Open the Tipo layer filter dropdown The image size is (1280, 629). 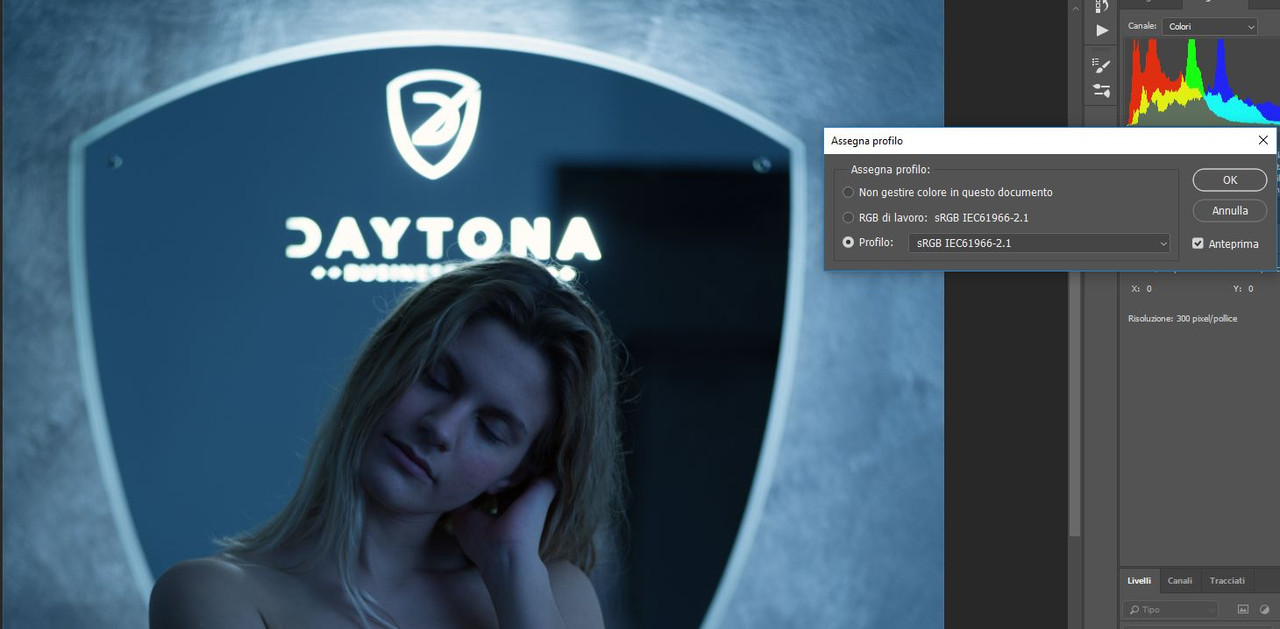[1172, 609]
